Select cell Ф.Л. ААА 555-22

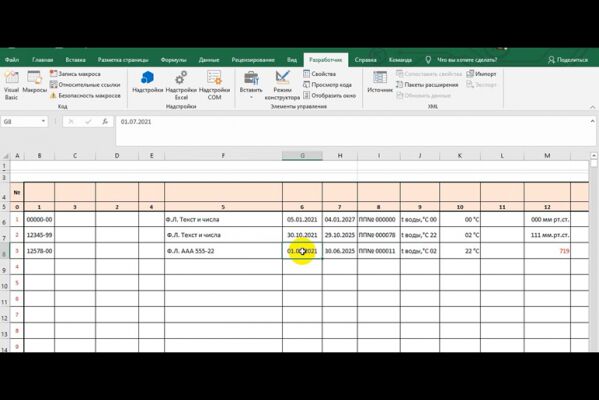click(223, 251)
